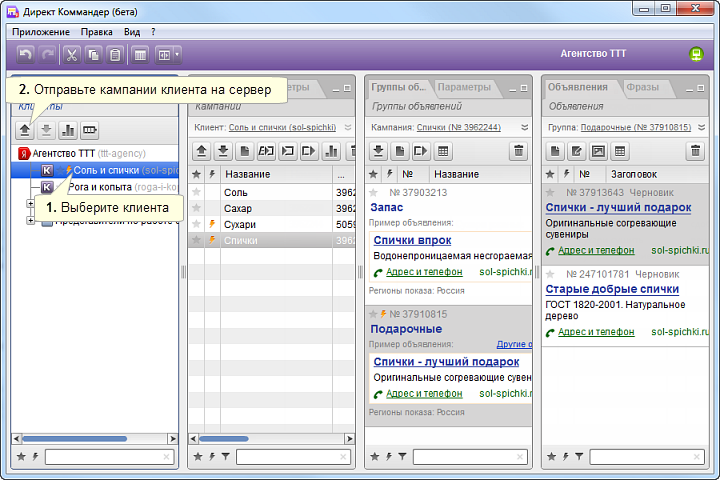Viewport: 720px width, 480px height.
Task: Open campaign statistics bar chart icon
Action: [x=331, y=151]
